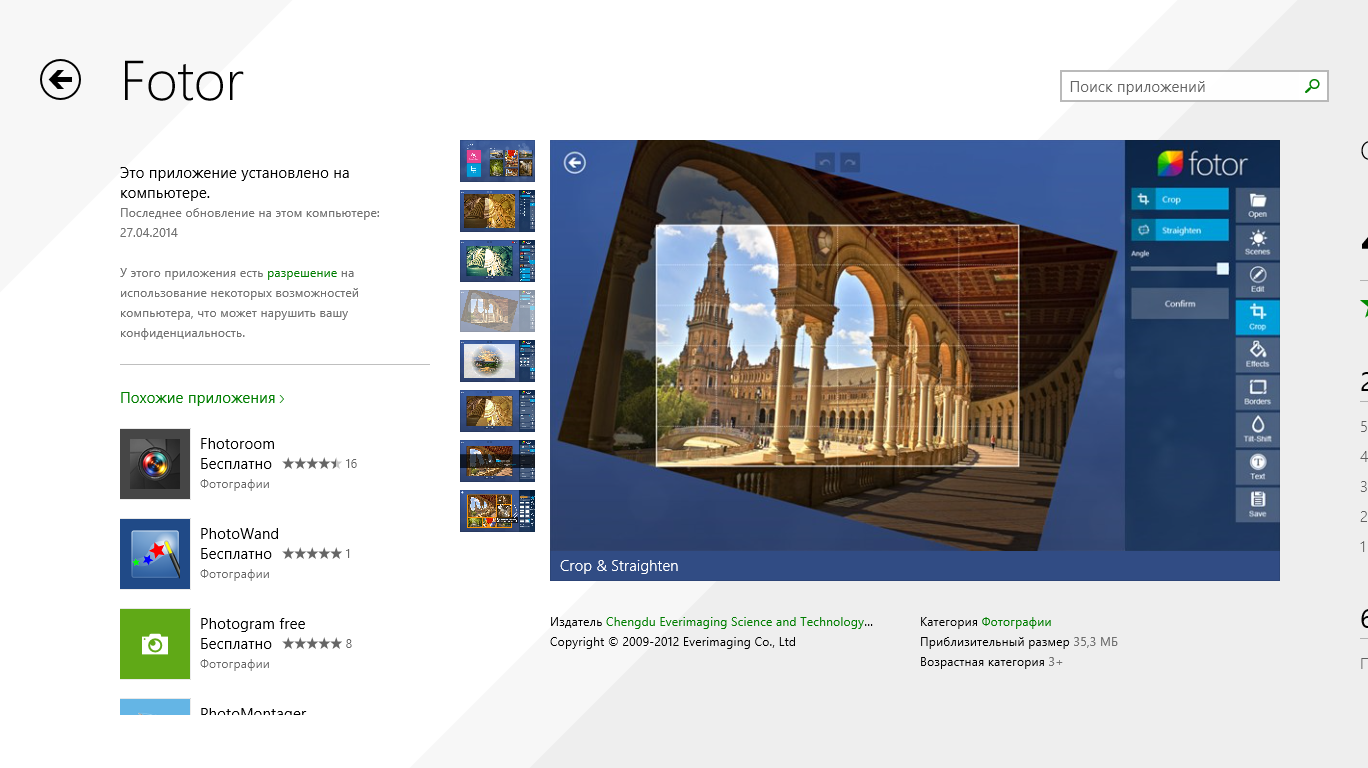The width and height of the screenshot is (1368, 768).
Task: Click the Фотографии category label under PhotoWand
Action: click(x=235, y=574)
